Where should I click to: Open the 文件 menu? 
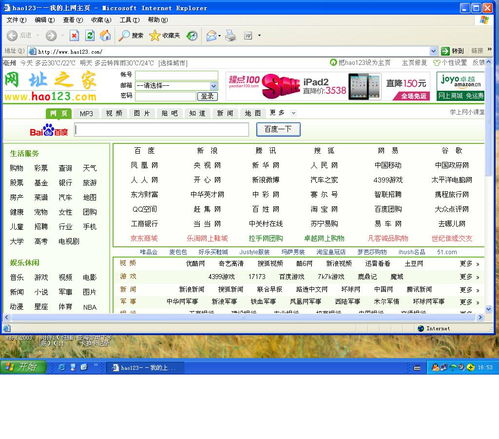pyautogui.click(x=17, y=20)
